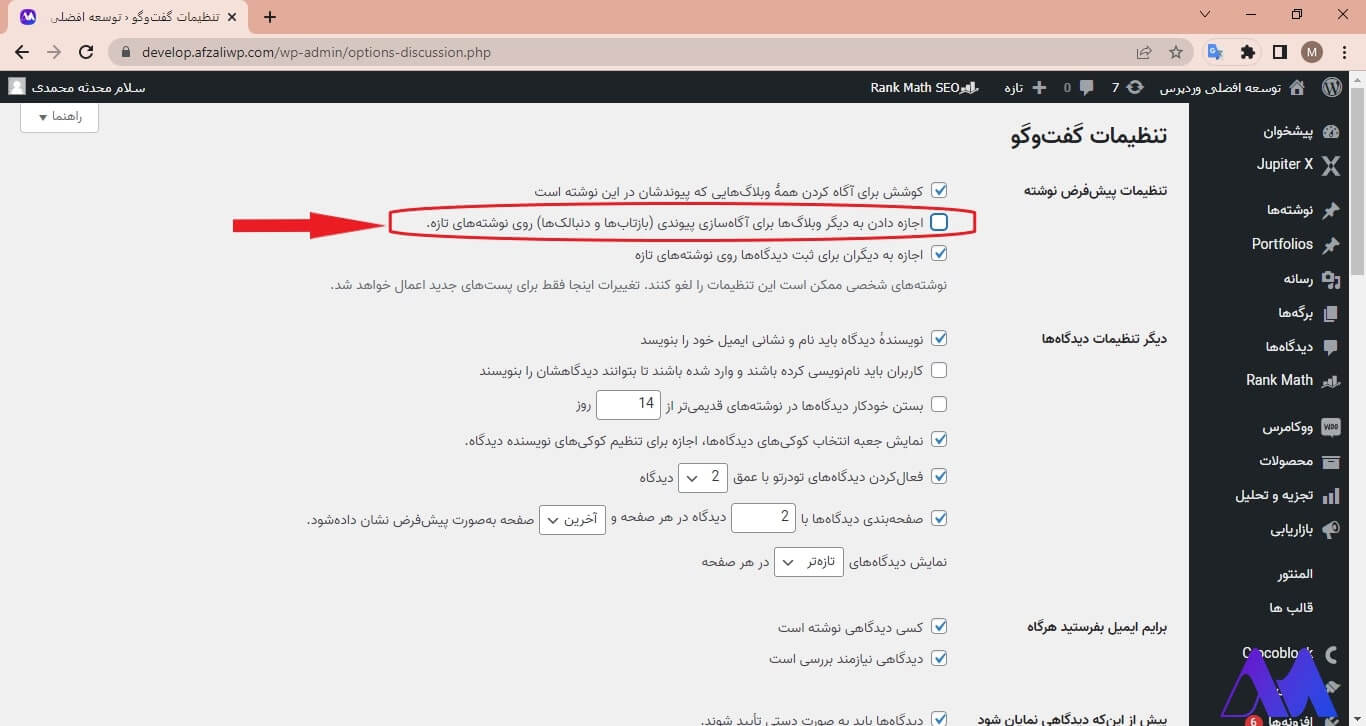Open the site home icon in admin bar
This screenshot has width=1366, height=726.
1297,88
